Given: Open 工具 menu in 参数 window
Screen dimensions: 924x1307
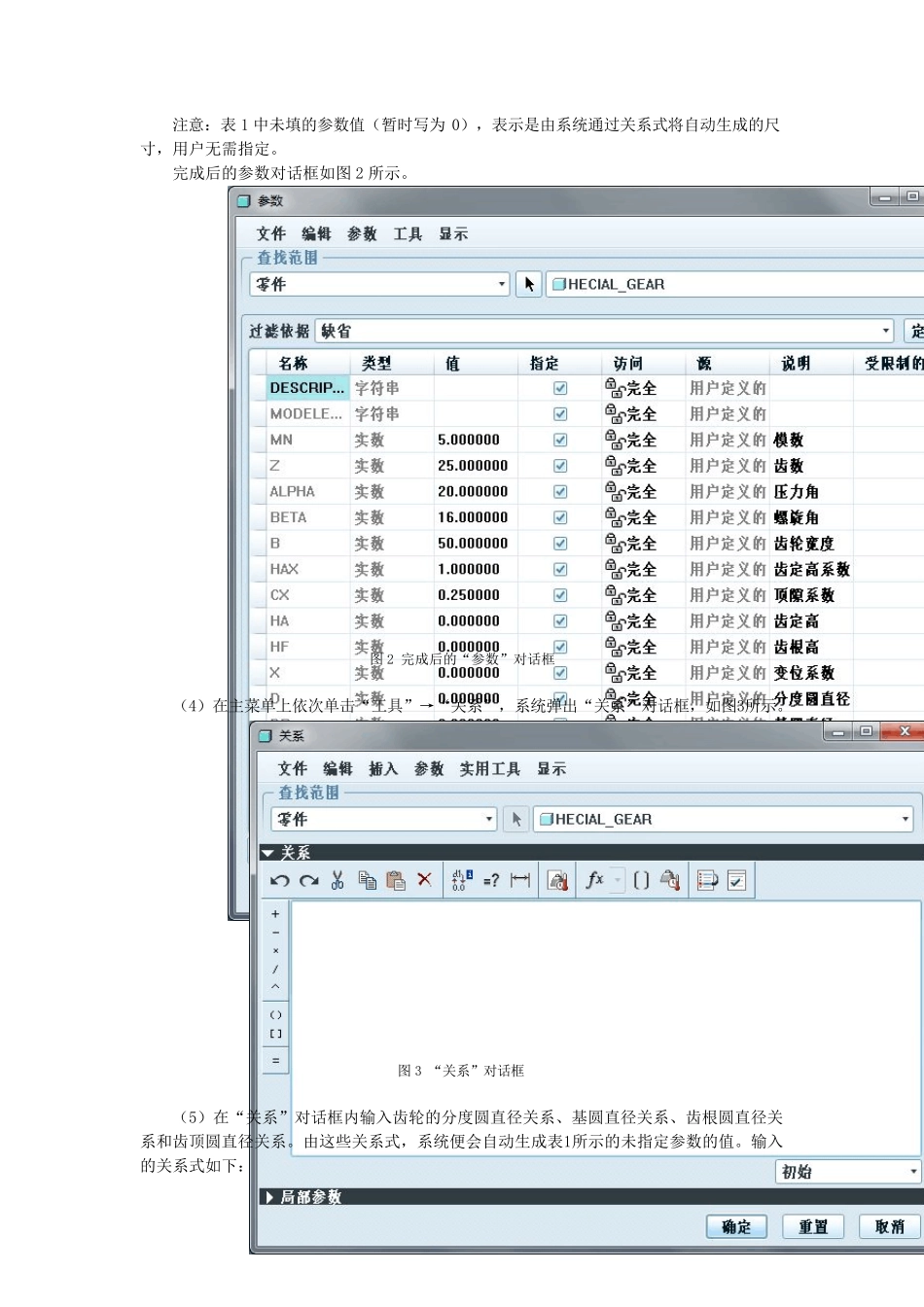Looking at the screenshot, I should click(408, 234).
